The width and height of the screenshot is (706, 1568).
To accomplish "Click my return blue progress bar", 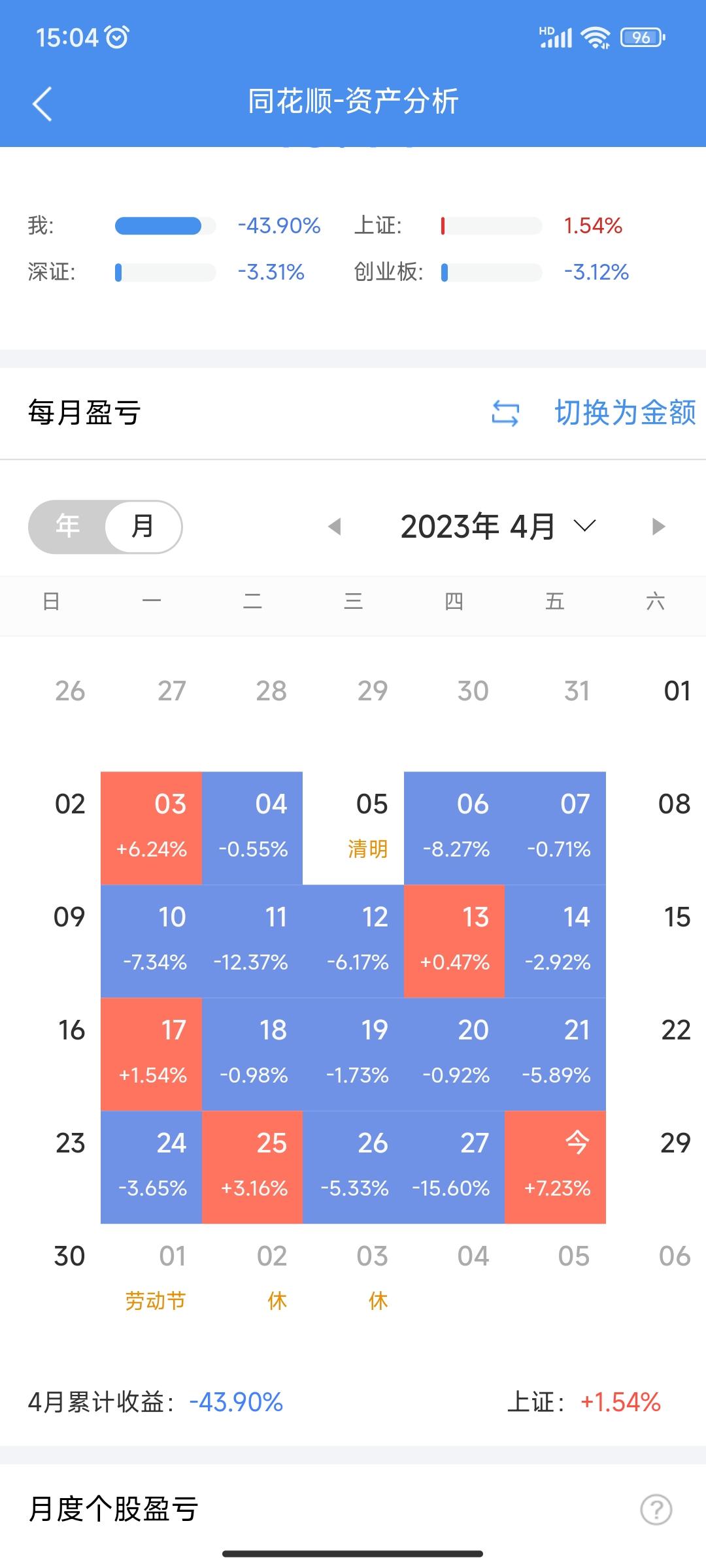I will click(158, 226).
